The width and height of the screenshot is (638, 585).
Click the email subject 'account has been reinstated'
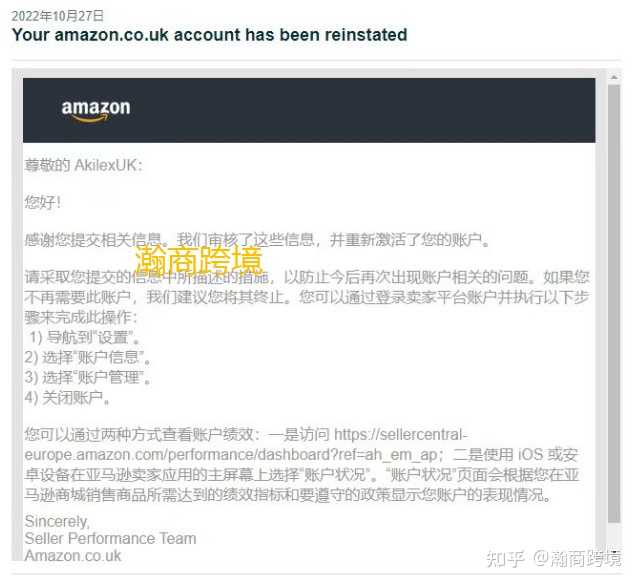(291, 35)
